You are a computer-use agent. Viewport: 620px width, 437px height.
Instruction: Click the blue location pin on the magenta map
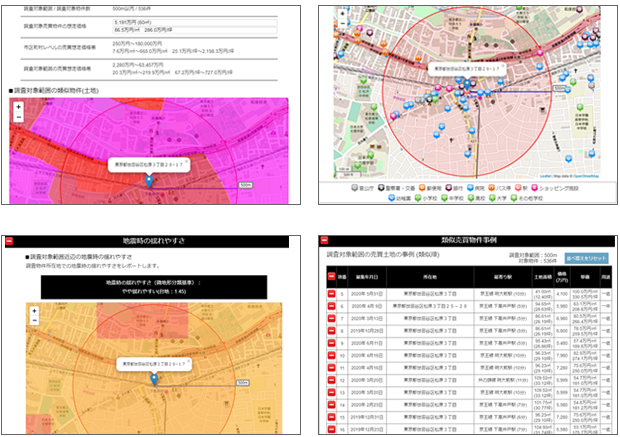pyautogui.click(x=149, y=181)
